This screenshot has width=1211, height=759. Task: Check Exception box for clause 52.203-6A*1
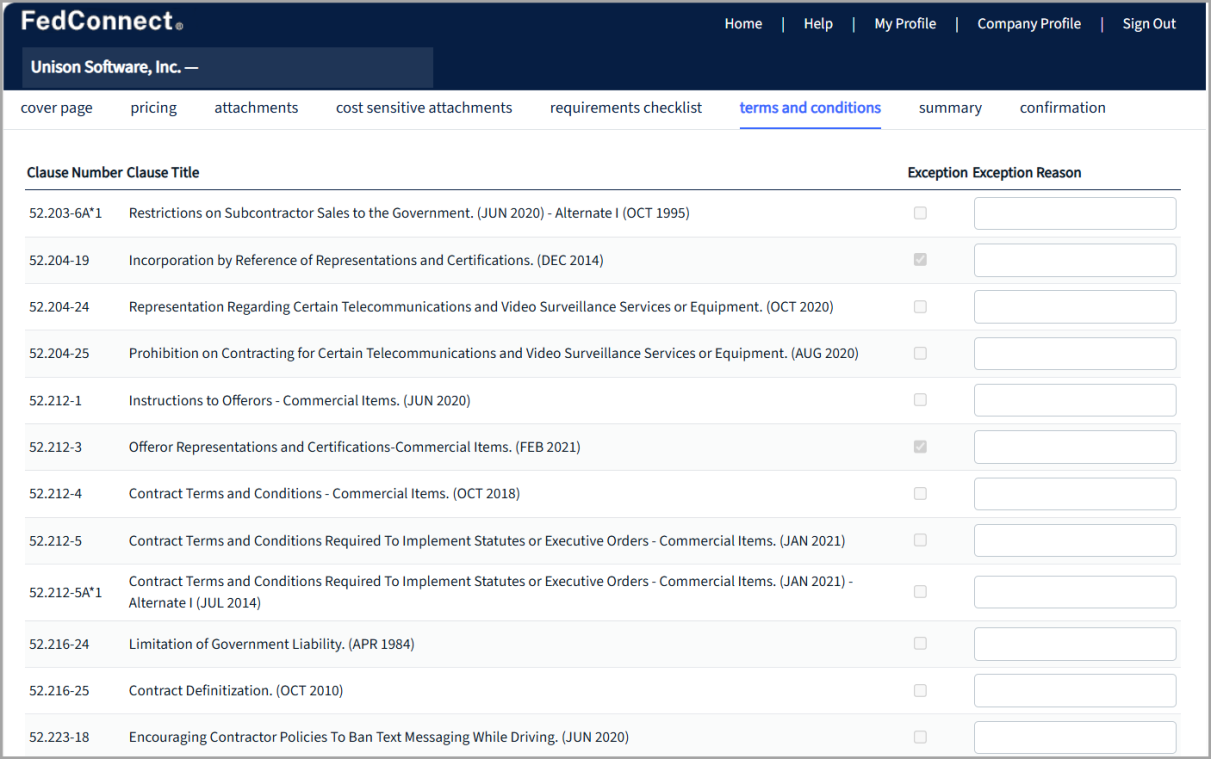tap(920, 213)
